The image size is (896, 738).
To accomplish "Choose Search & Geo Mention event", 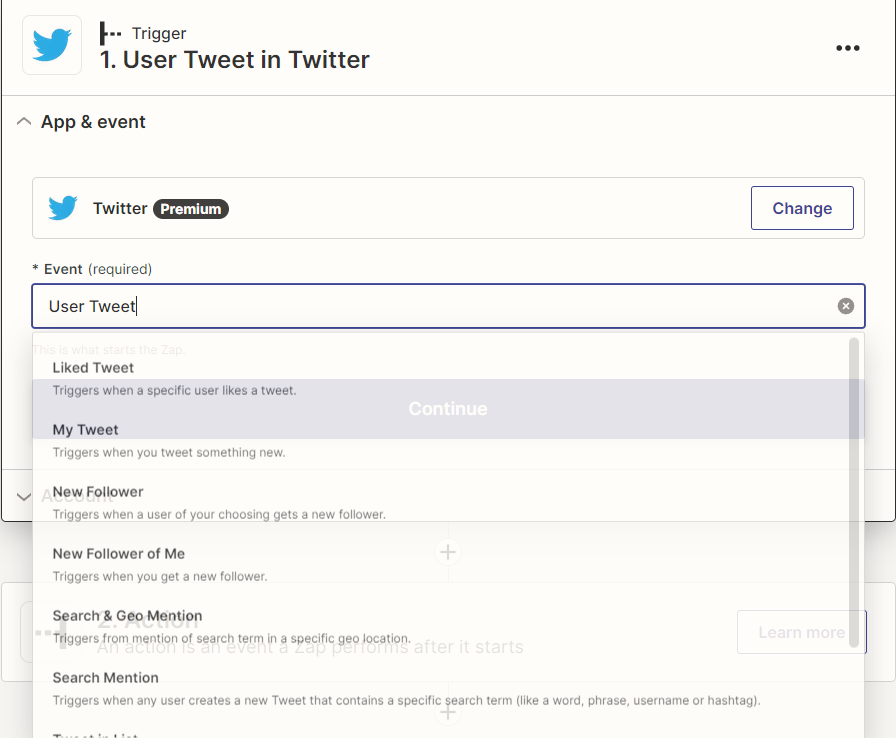I will [x=127, y=616].
